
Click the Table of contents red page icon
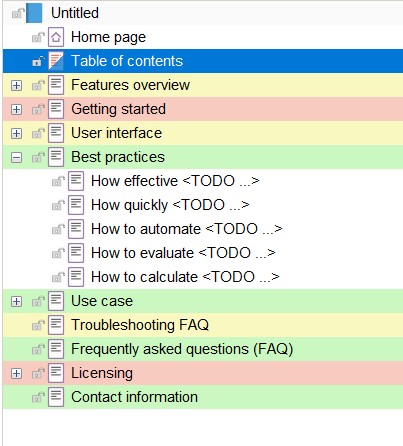coord(56,61)
